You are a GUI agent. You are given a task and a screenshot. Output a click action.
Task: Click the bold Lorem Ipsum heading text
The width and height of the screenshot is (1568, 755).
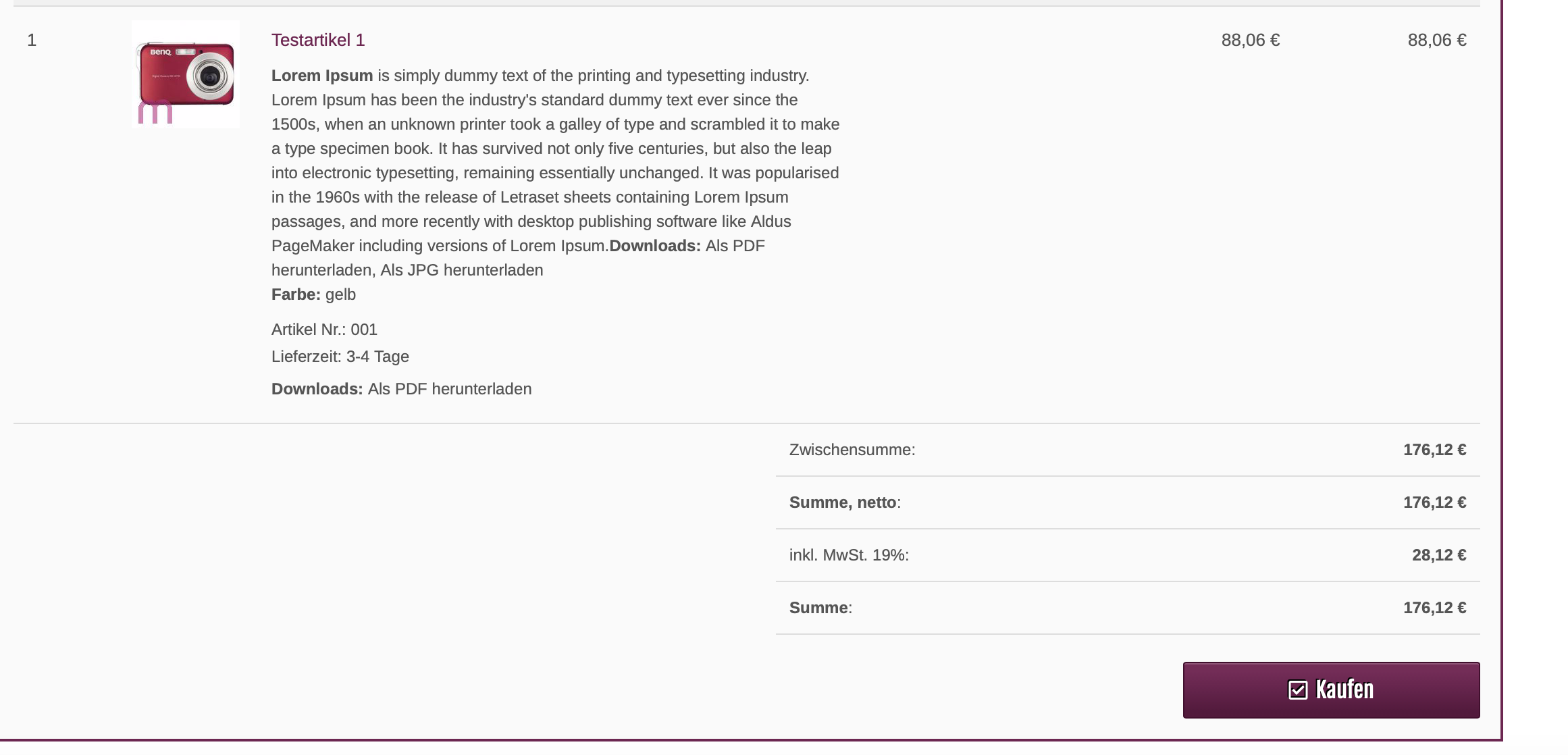(x=322, y=76)
